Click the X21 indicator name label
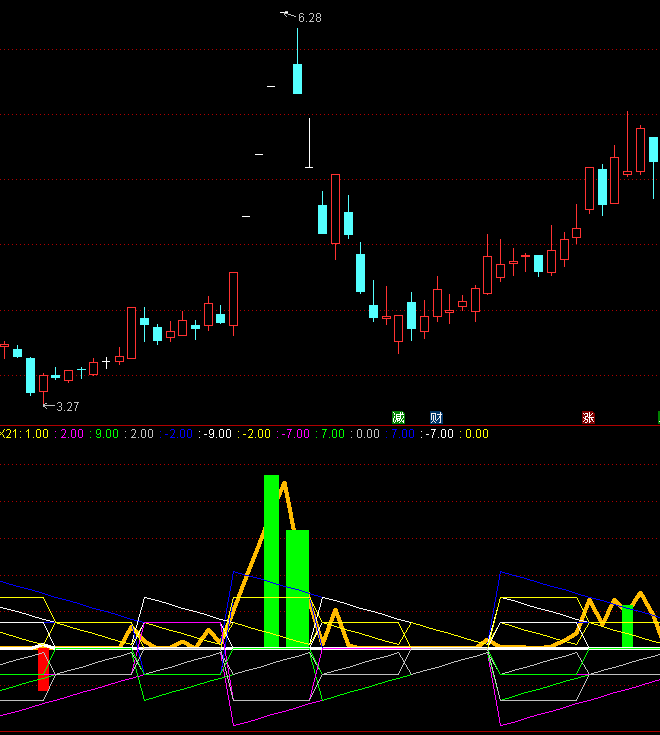The width and height of the screenshot is (660, 735). (x=9, y=434)
